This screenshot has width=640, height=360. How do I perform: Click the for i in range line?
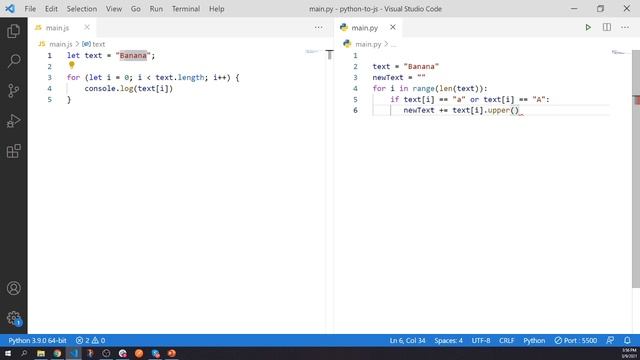(x=430, y=89)
